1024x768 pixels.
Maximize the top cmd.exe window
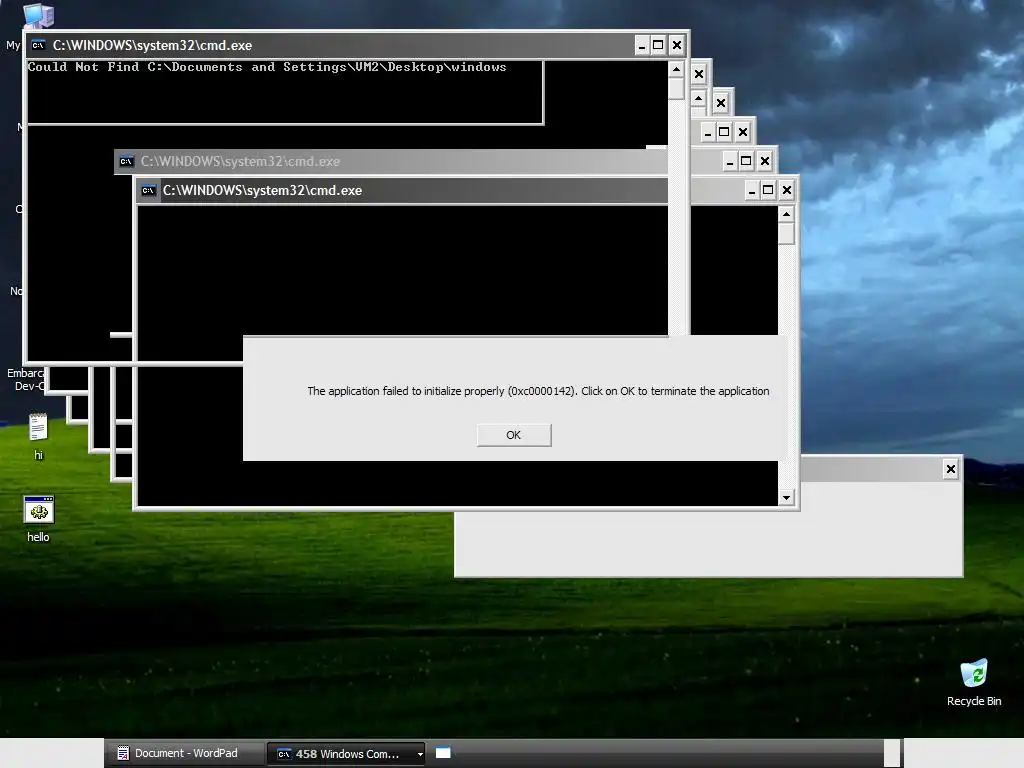coord(658,45)
